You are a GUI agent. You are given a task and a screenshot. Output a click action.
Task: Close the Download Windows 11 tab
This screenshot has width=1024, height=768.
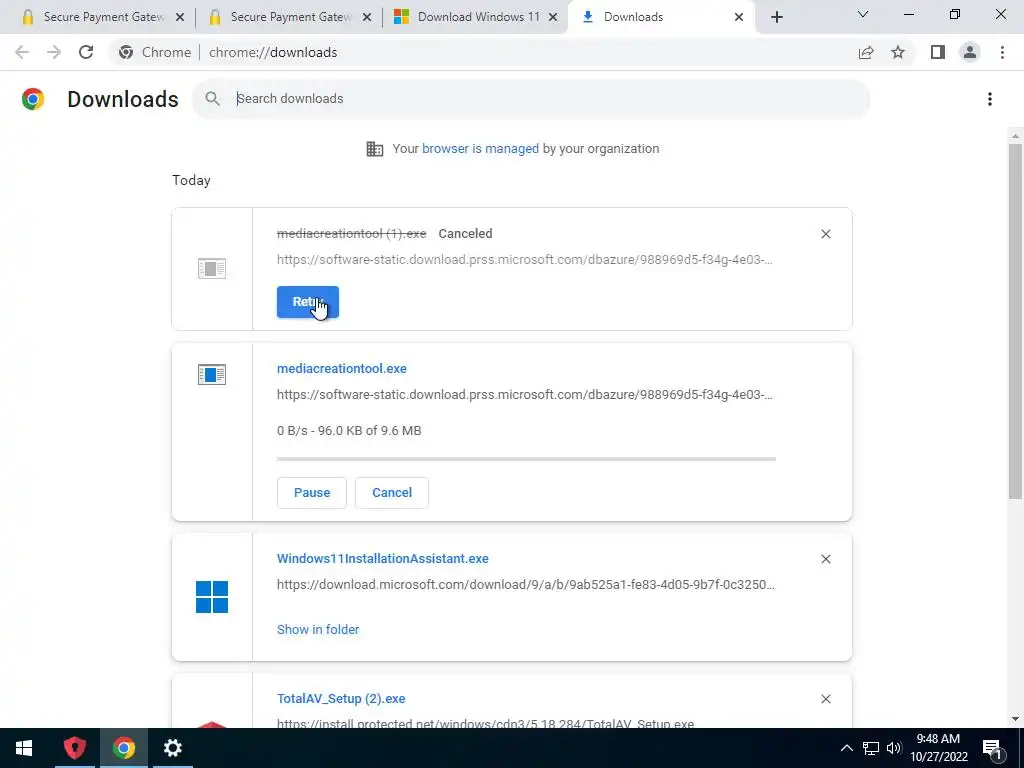[553, 17]
